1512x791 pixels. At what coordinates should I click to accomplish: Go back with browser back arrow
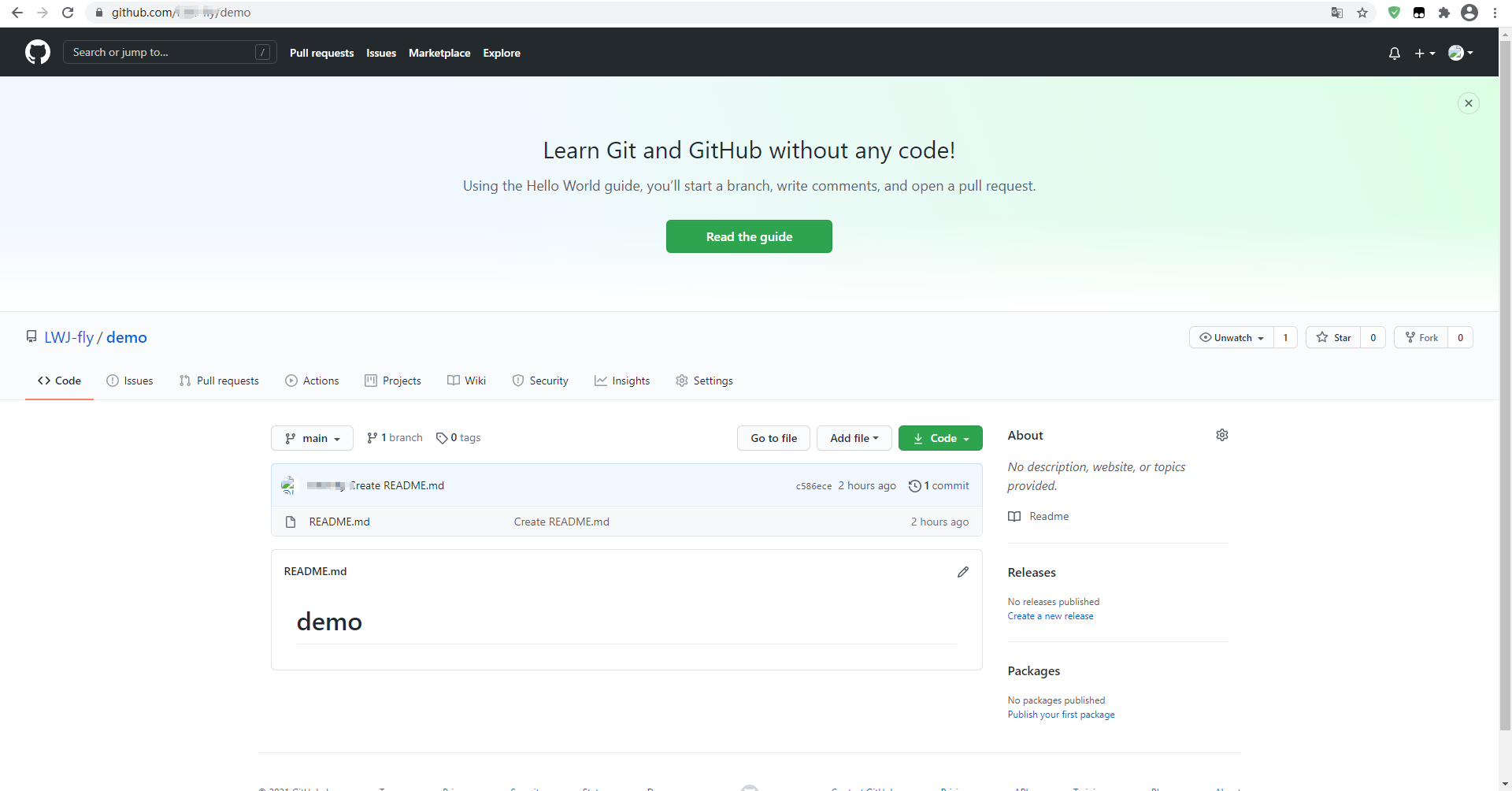tap(17, 13)
